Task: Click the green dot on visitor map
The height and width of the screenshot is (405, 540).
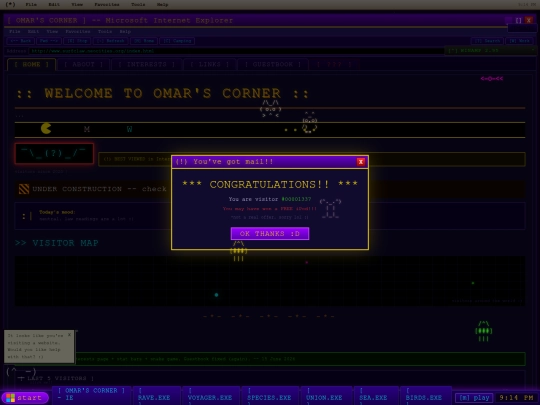Action: 473,283
